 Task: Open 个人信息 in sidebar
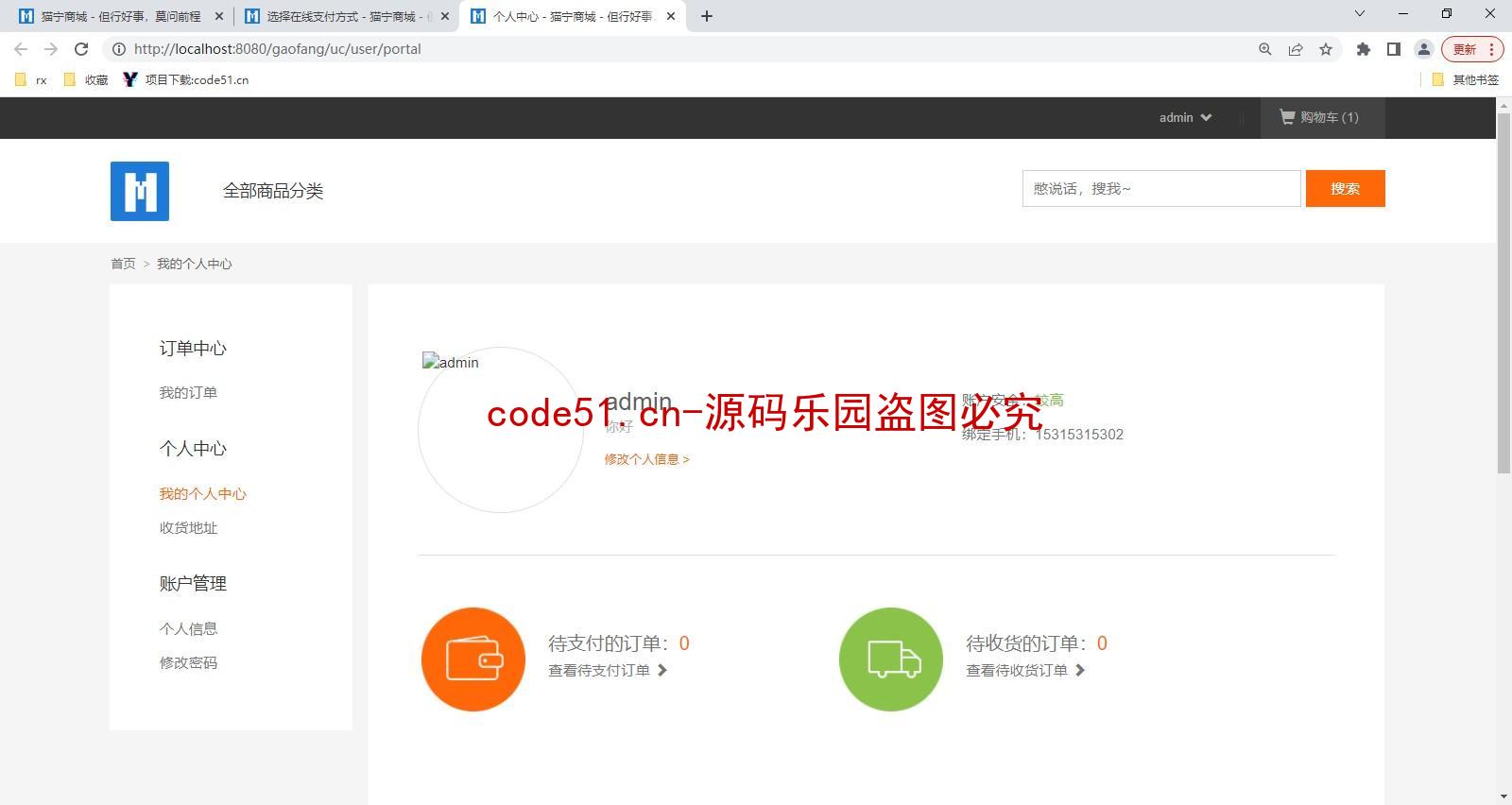[188, 628]
